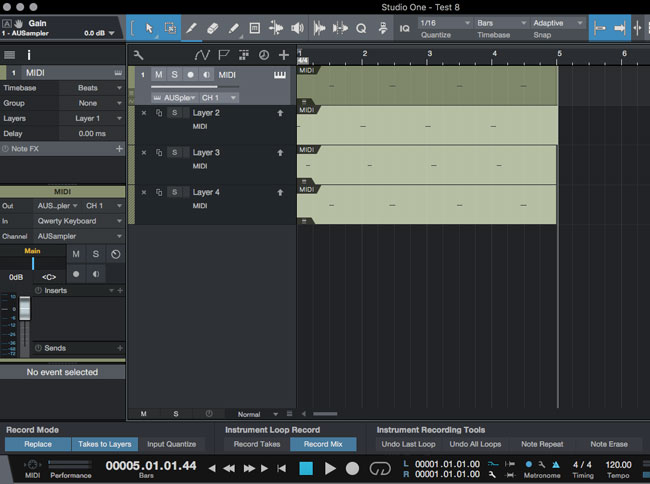Duplicate Layer 3 using copy icon

click(159, 152)
